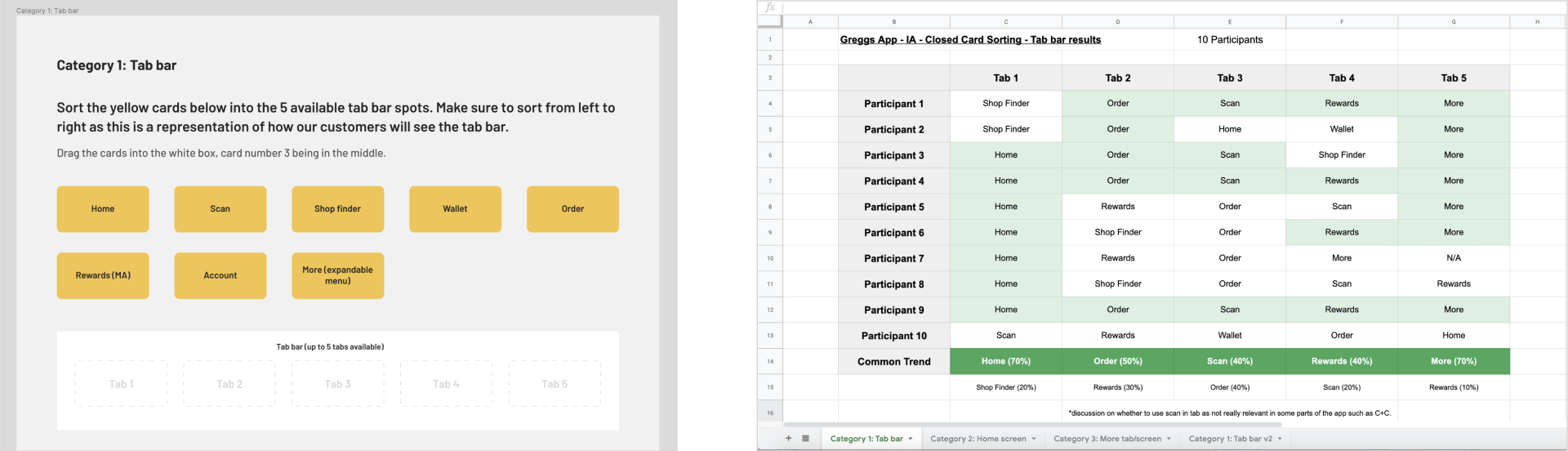1568x451 pixels.
Task: Select the green Home (70%) cell
Action: pos(1005,361)
